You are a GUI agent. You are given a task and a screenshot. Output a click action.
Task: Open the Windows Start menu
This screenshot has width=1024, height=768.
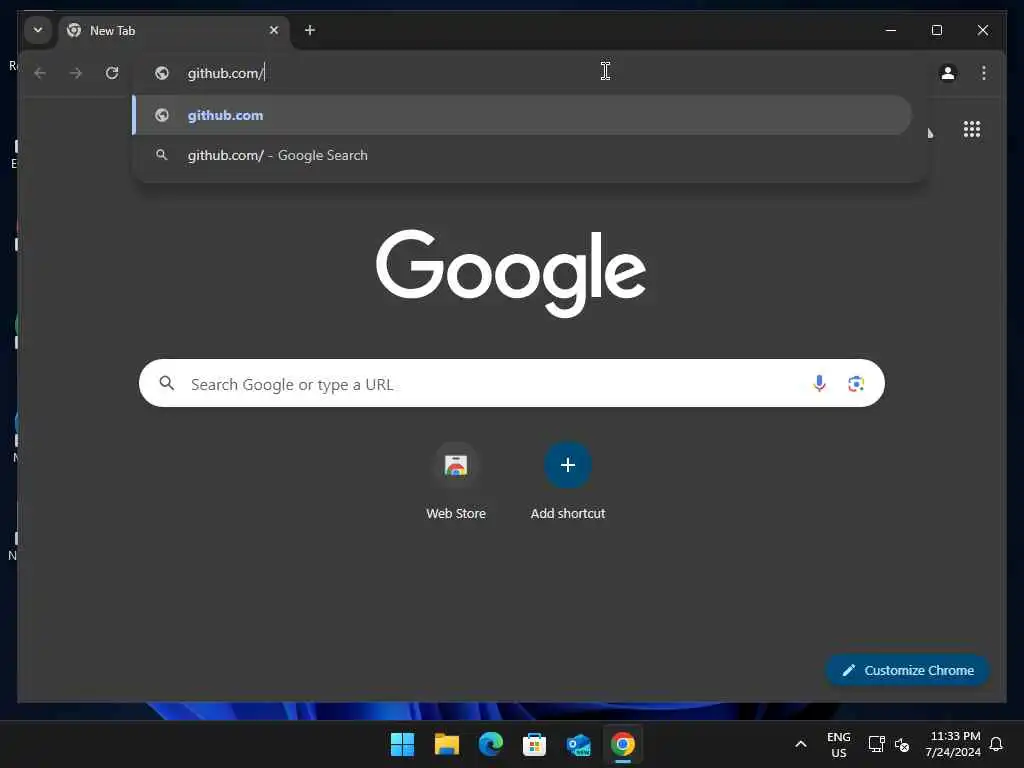coord(402,744)
